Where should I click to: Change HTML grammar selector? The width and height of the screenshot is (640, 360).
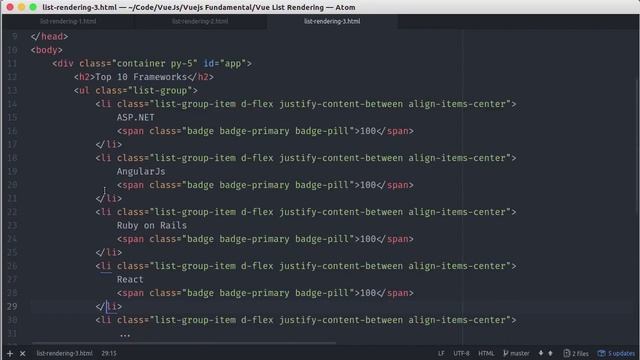click(486, 353)
